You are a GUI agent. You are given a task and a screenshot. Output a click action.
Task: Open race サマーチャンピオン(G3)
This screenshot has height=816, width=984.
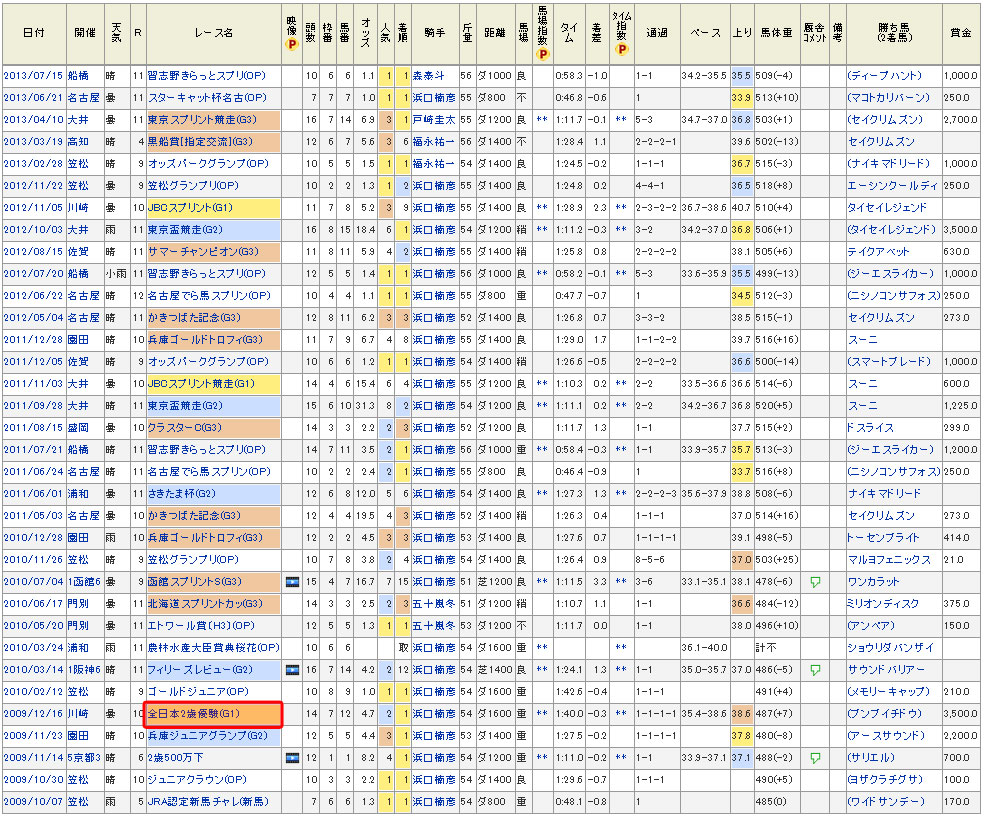203,252
